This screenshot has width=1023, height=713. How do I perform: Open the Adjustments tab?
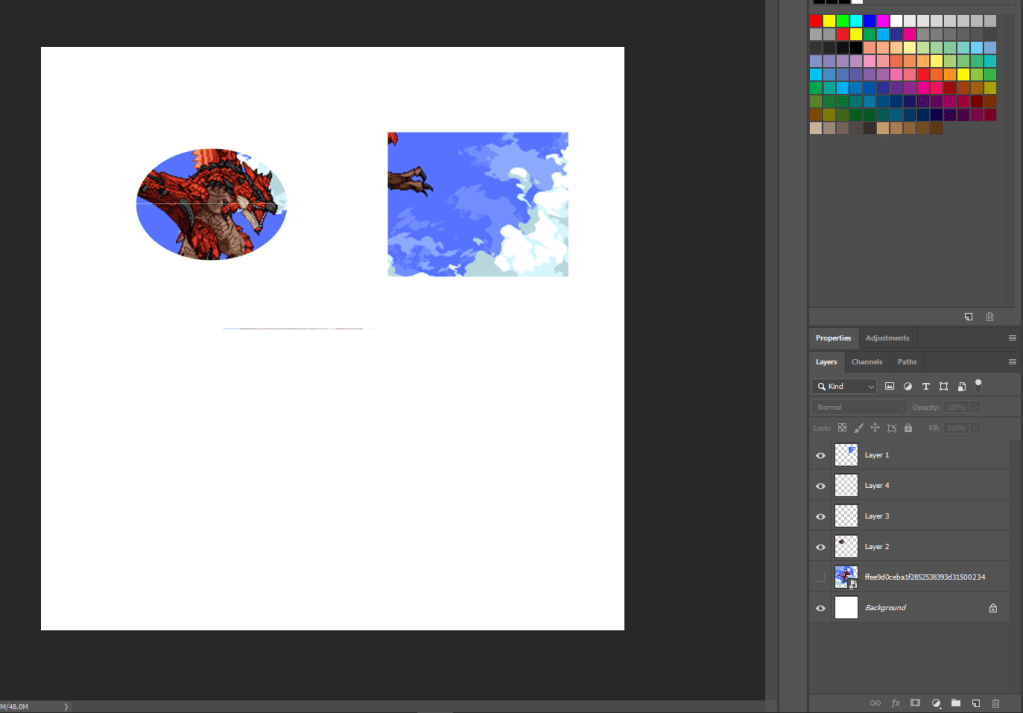[887, 338]
